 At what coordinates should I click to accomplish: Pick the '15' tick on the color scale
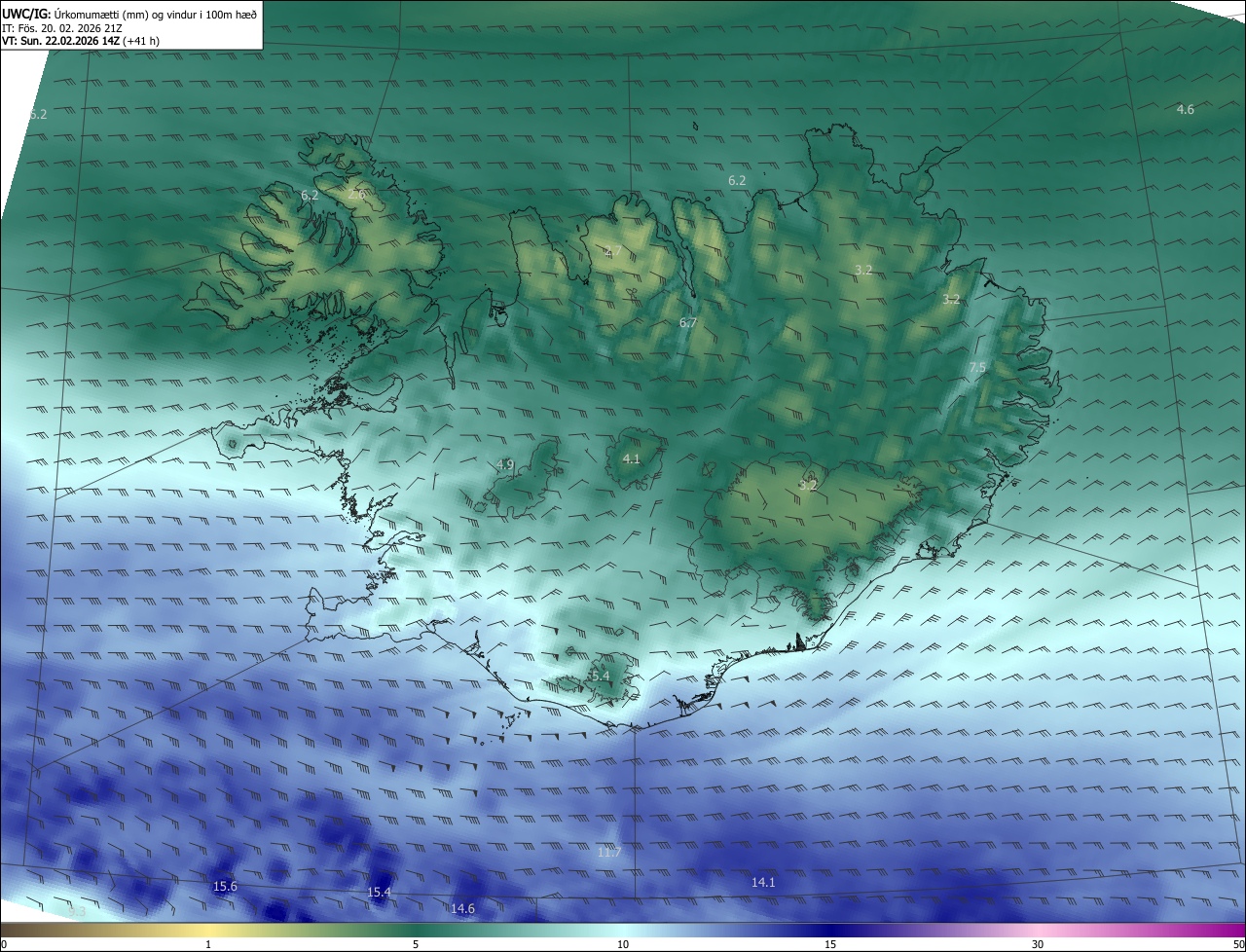coord(830,944)
